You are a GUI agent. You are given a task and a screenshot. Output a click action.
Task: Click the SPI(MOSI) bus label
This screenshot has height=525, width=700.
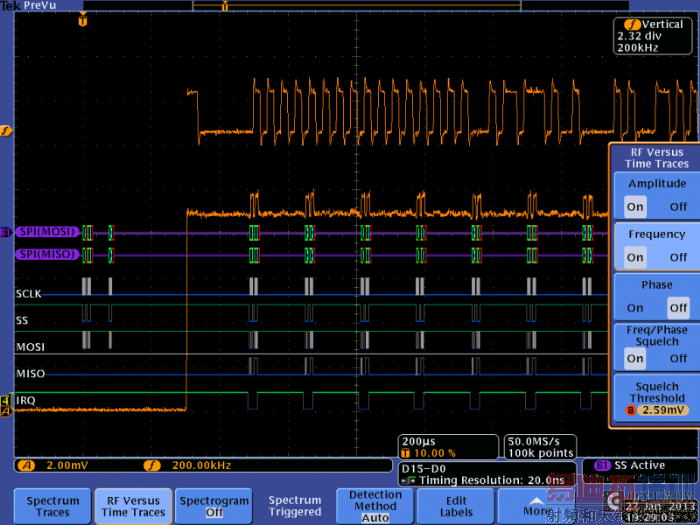(x=47, y=232)
